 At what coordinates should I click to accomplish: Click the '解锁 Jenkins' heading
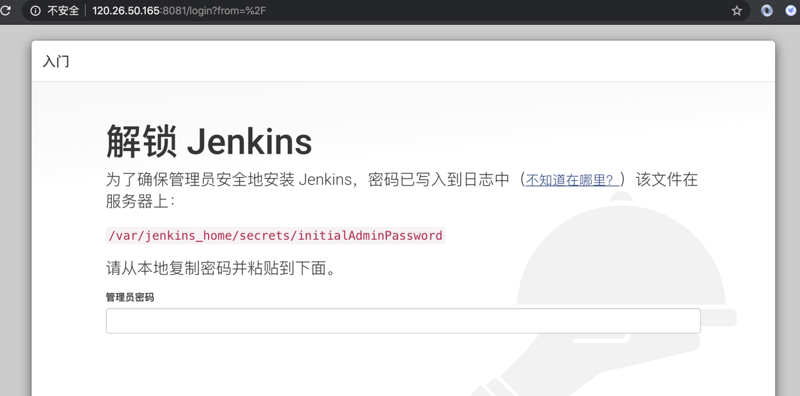pyautogui.click(x=209, y=141)
